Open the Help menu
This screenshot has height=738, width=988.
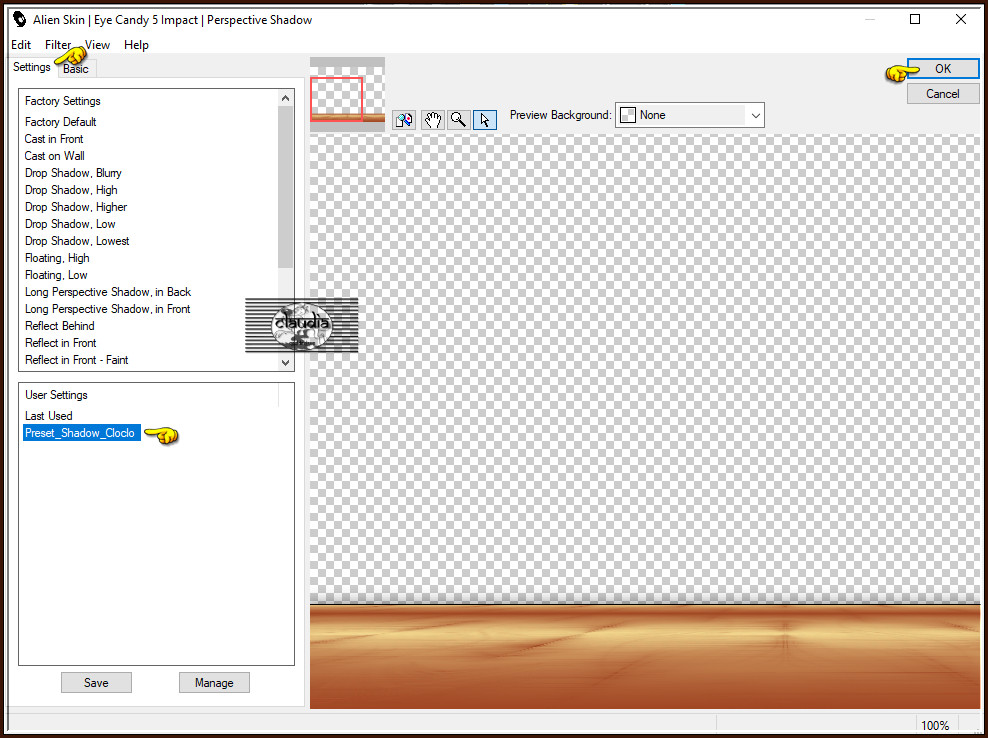[x=136, y=45]
